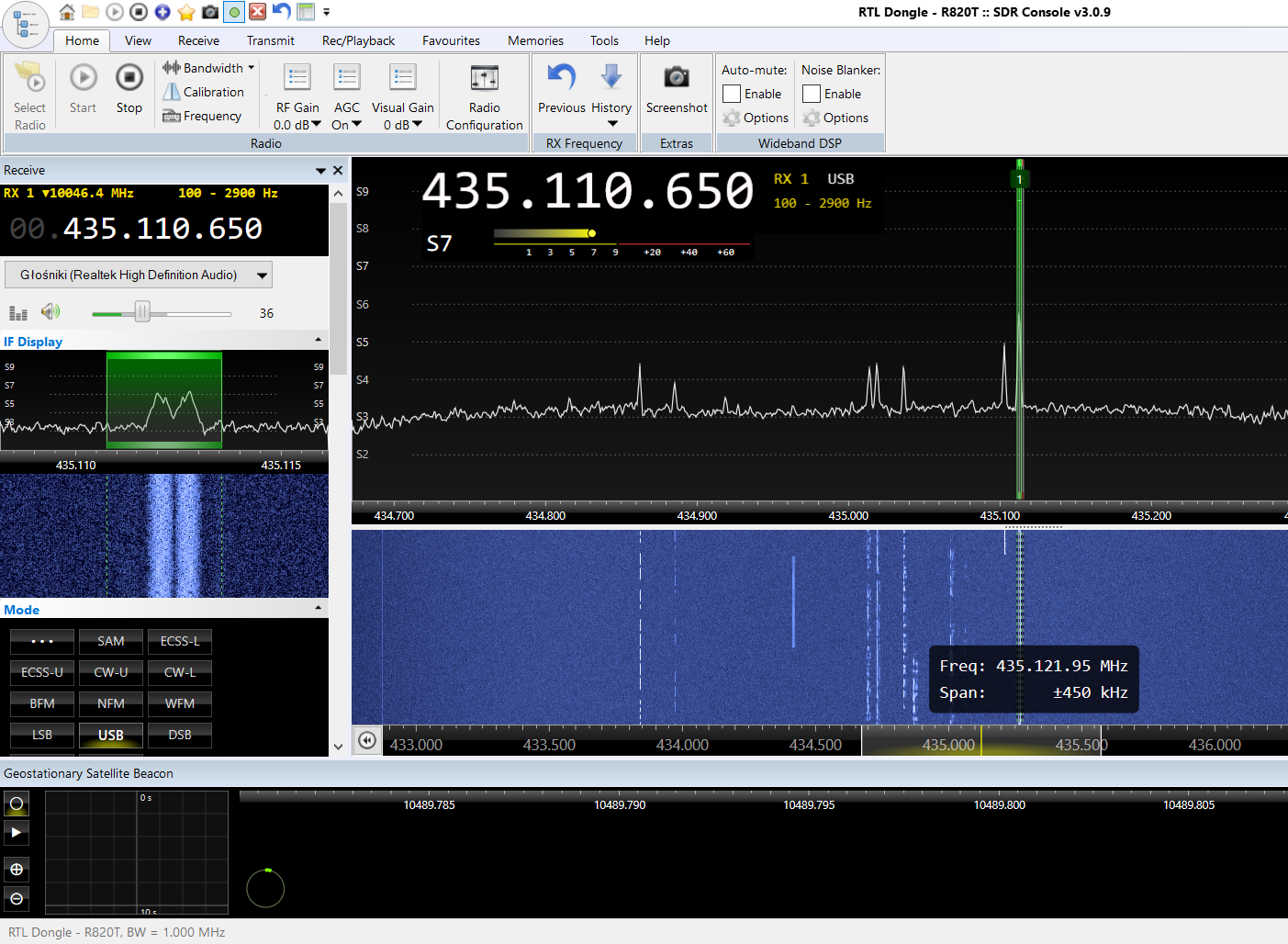
Task: Click the Start radio playback icon
Action: (x=83, y=79)
